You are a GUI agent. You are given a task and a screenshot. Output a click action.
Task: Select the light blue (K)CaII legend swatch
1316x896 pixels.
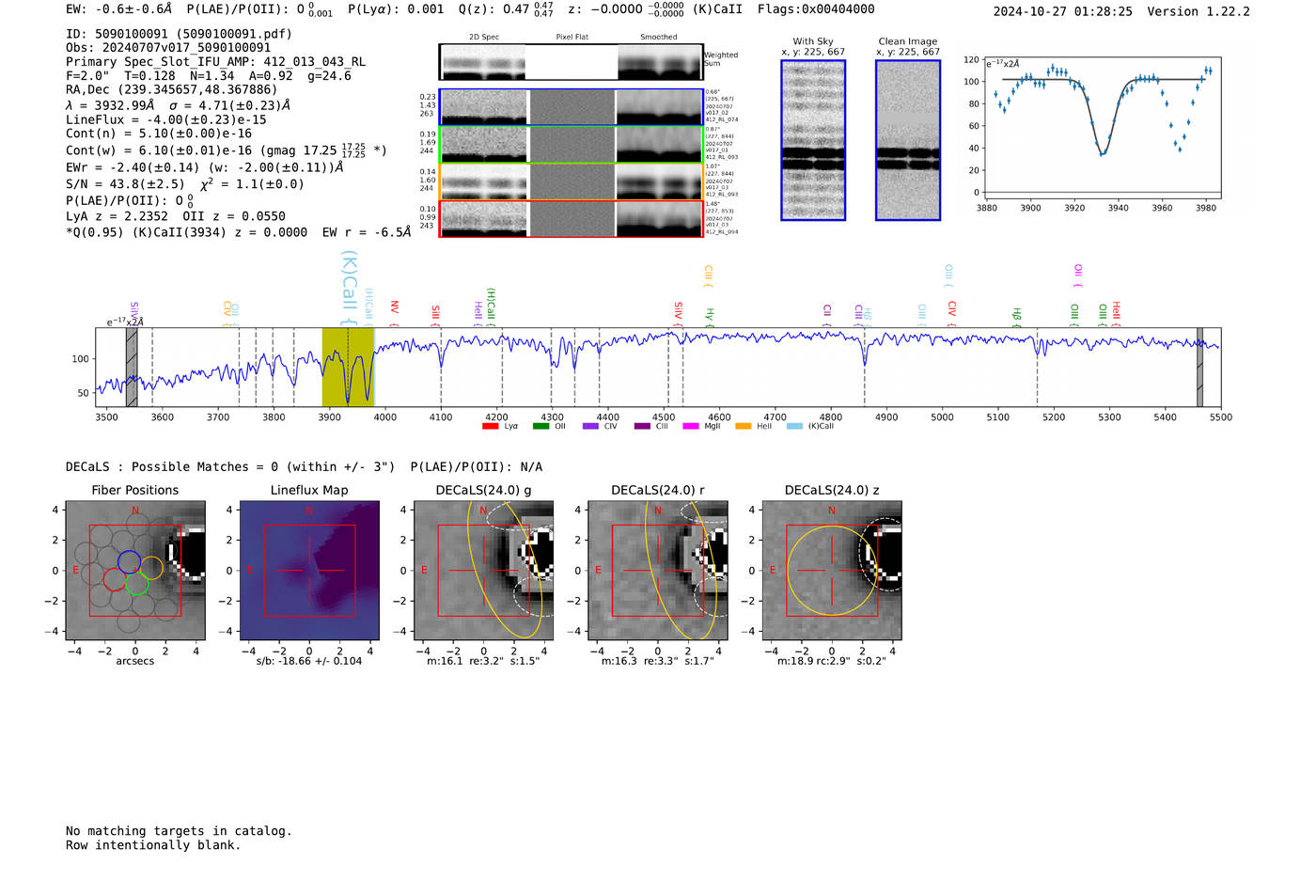[794, 426]
